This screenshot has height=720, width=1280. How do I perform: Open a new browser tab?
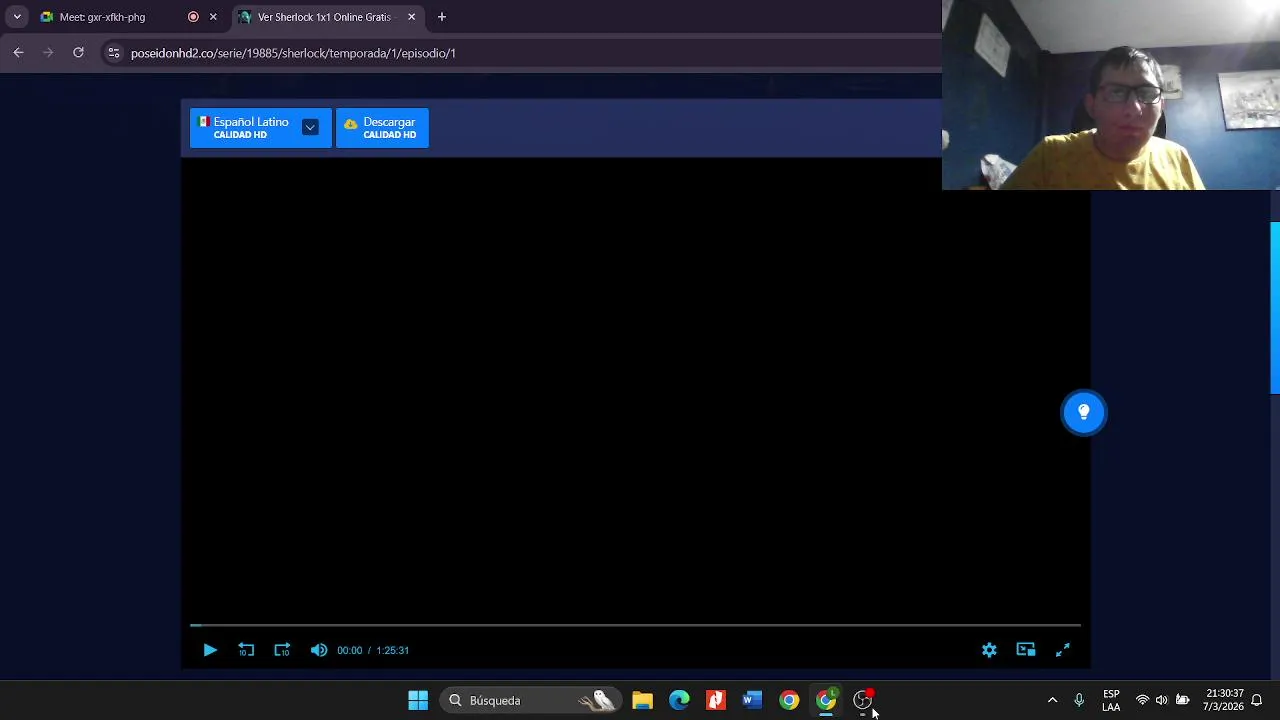click(x=442, y=17)
